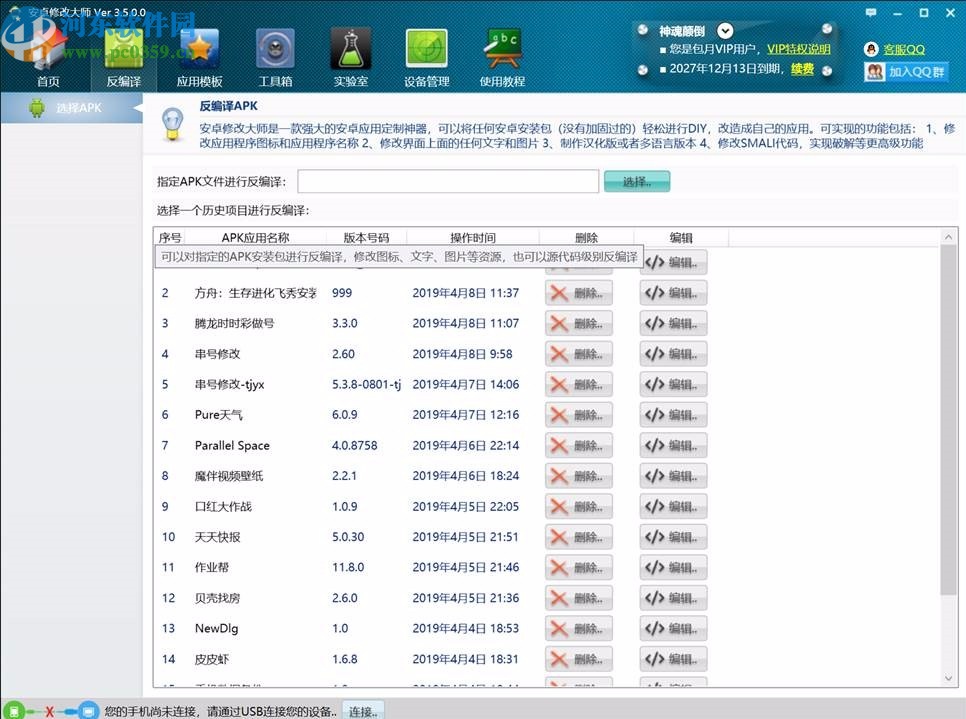Expand the 神魂颠倒 account dropdown
966x719 pixels.
(725, 29)
